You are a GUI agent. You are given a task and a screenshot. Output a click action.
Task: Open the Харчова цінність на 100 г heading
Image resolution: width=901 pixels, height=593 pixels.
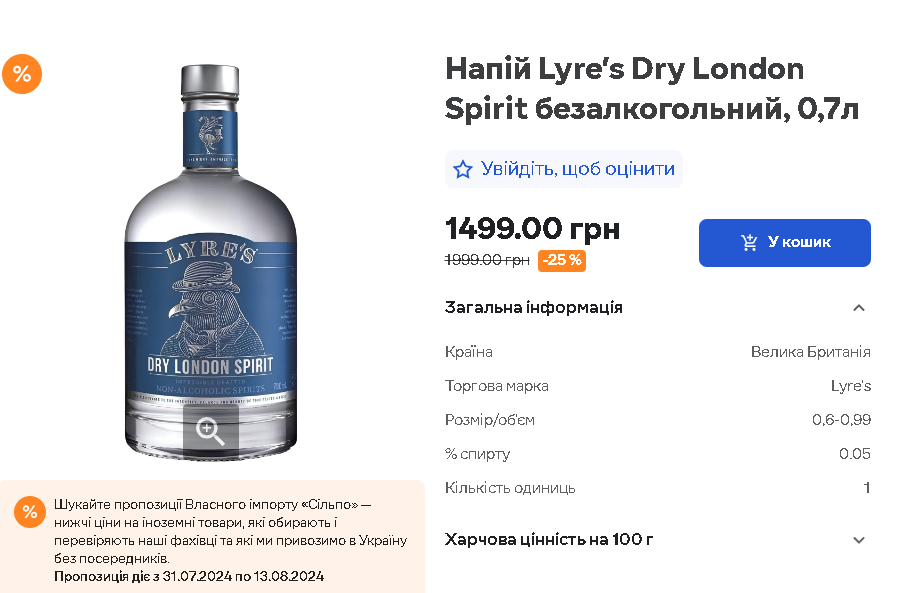(x=549, y=540)
